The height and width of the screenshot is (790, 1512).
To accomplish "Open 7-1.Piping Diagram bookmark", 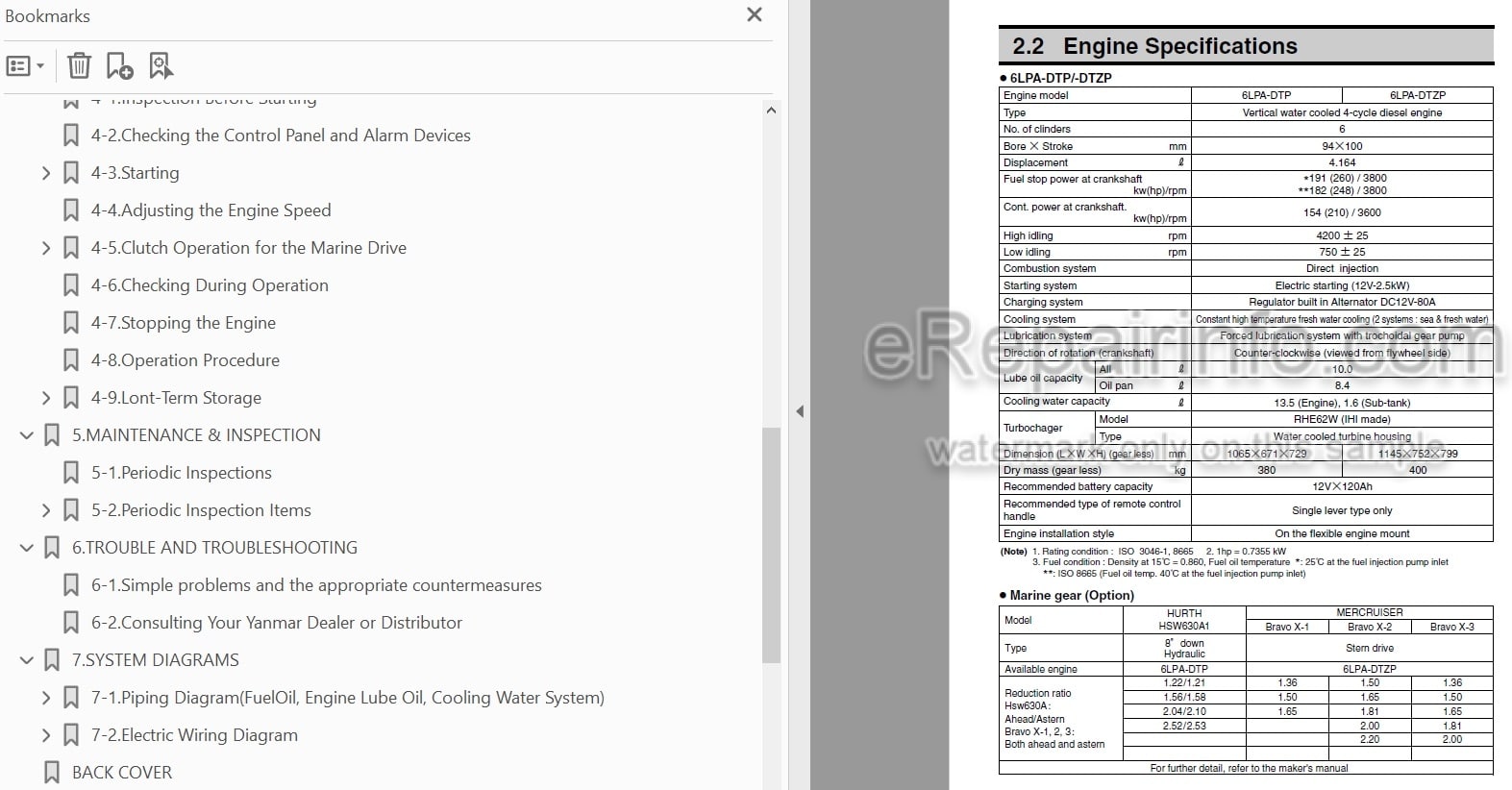I will click(x=348, y=698).
